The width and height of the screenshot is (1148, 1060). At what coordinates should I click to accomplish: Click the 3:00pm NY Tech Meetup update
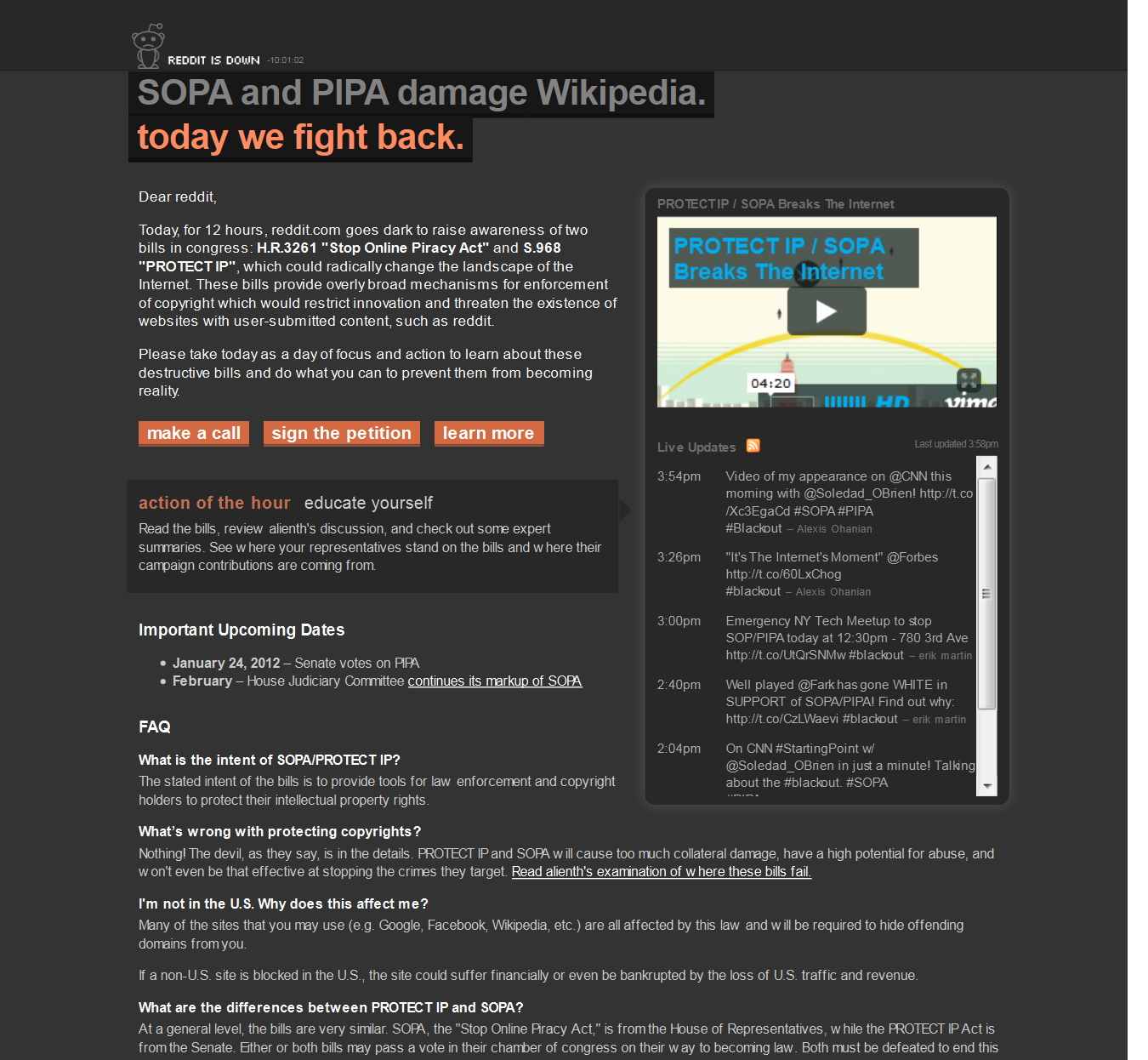point(816,638)
